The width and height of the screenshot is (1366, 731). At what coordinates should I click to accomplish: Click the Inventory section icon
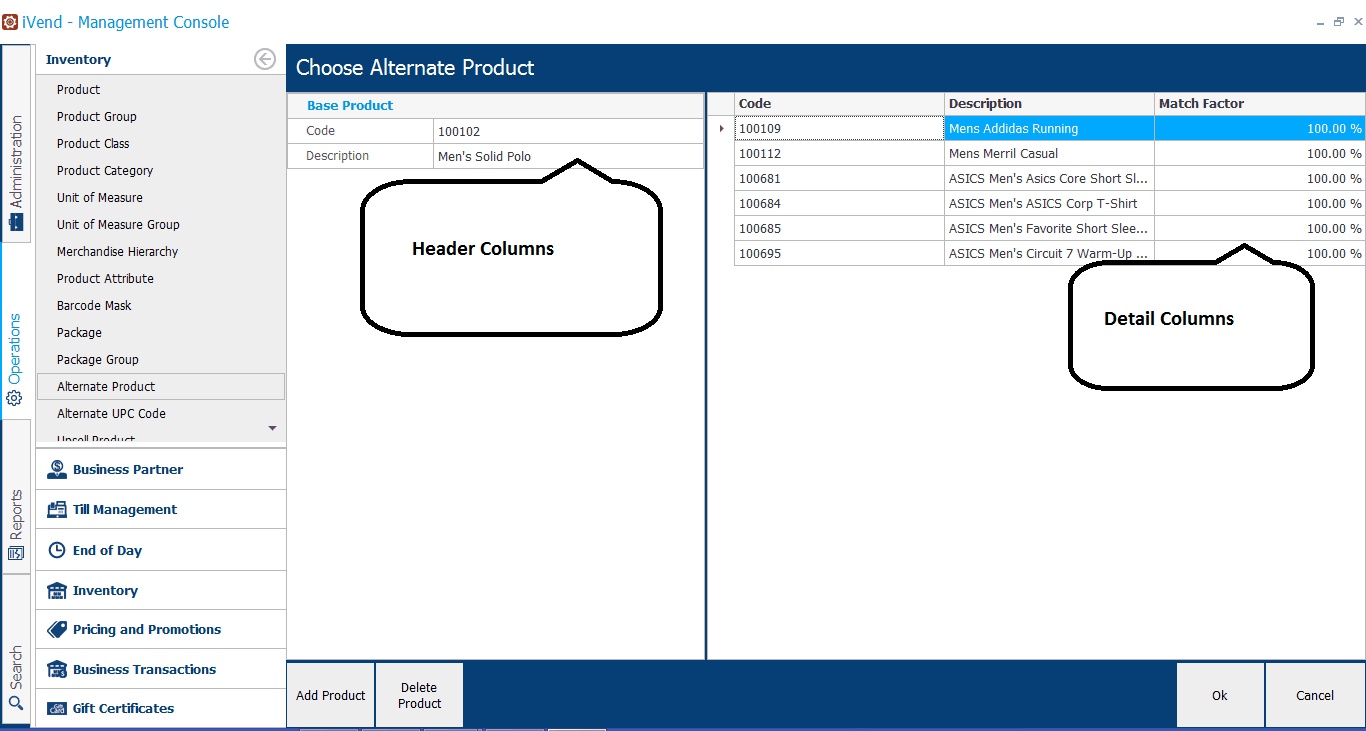click(x=57, y=590)
